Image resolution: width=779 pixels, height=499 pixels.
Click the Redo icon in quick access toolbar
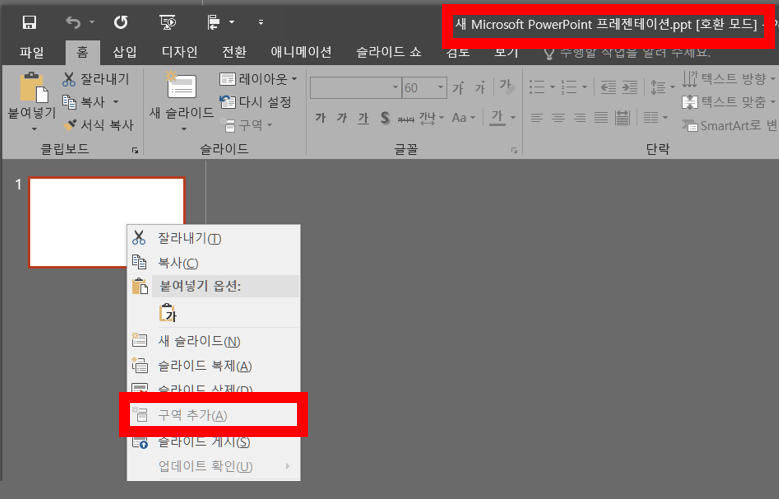pyautogui.click(x=121, y=22)
